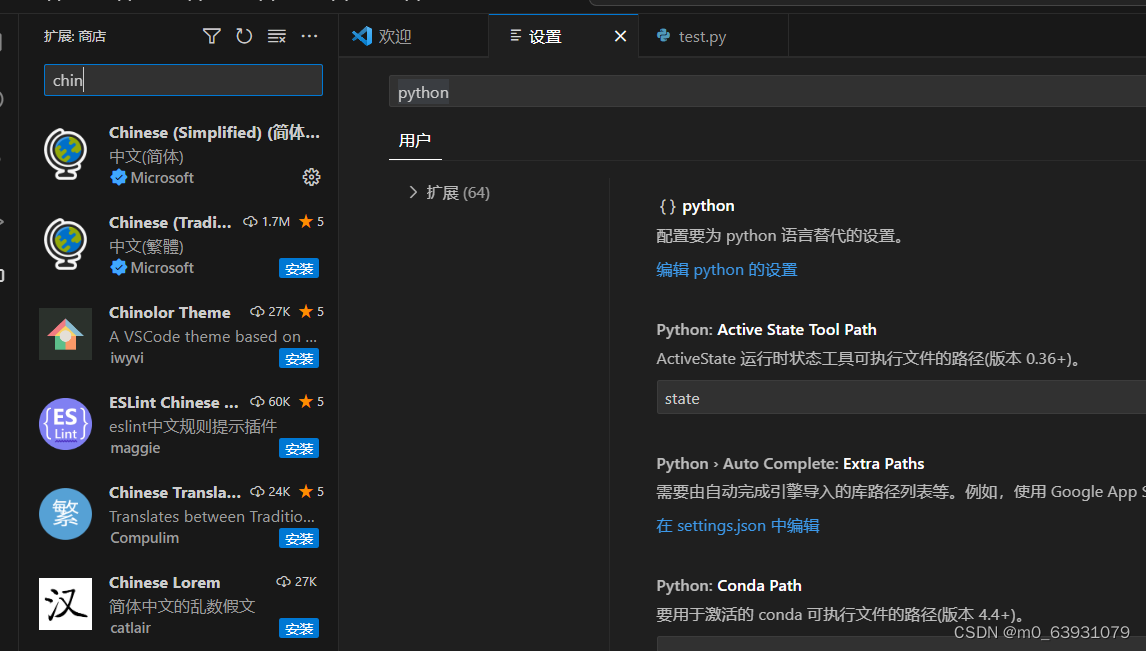Click the Chinese (Traditional) globe icon
The width and height of the screenshot is (1146, 651).
66,243
